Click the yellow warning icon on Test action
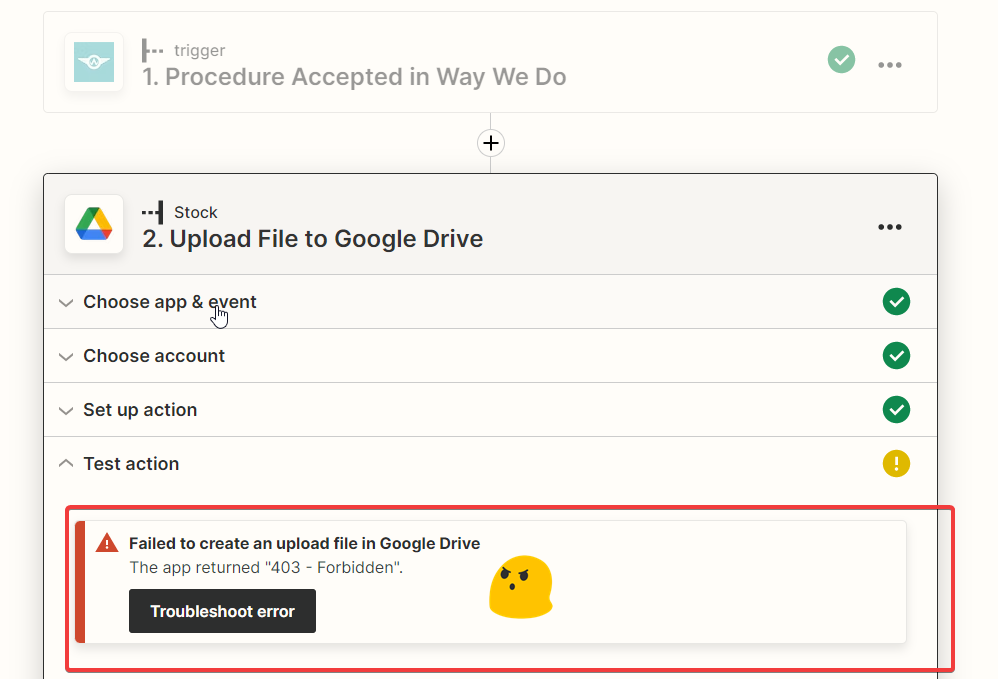 [x=896, y=463]
